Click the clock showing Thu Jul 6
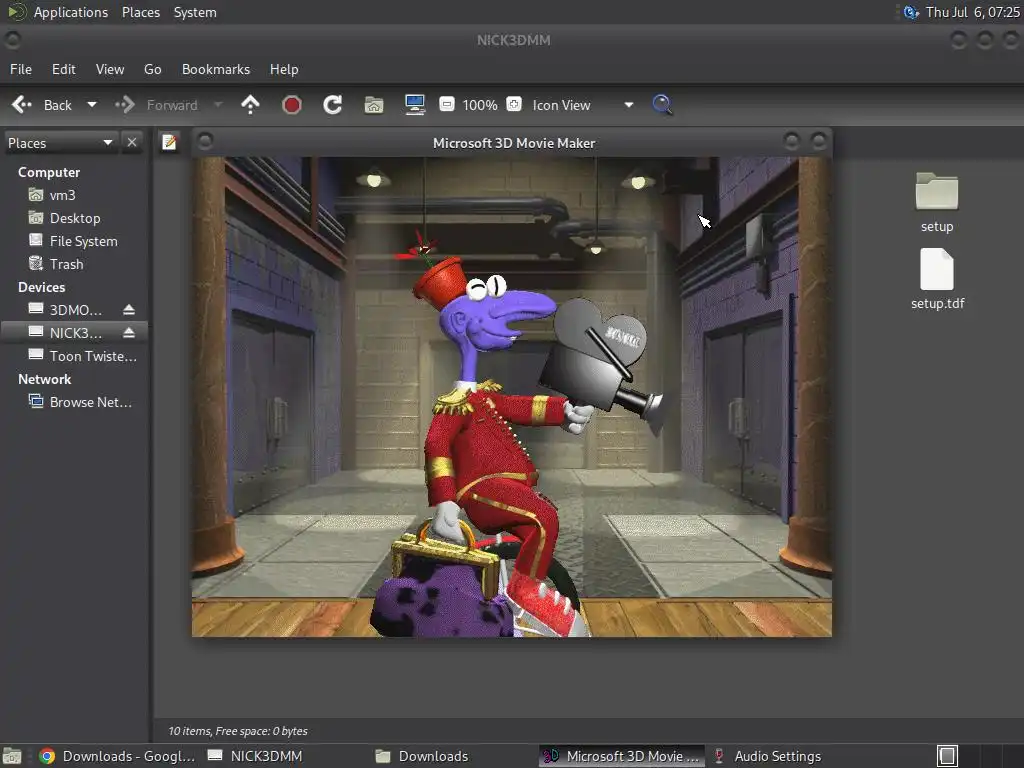This screenshot has height=768, width=1024. [972, 12]
